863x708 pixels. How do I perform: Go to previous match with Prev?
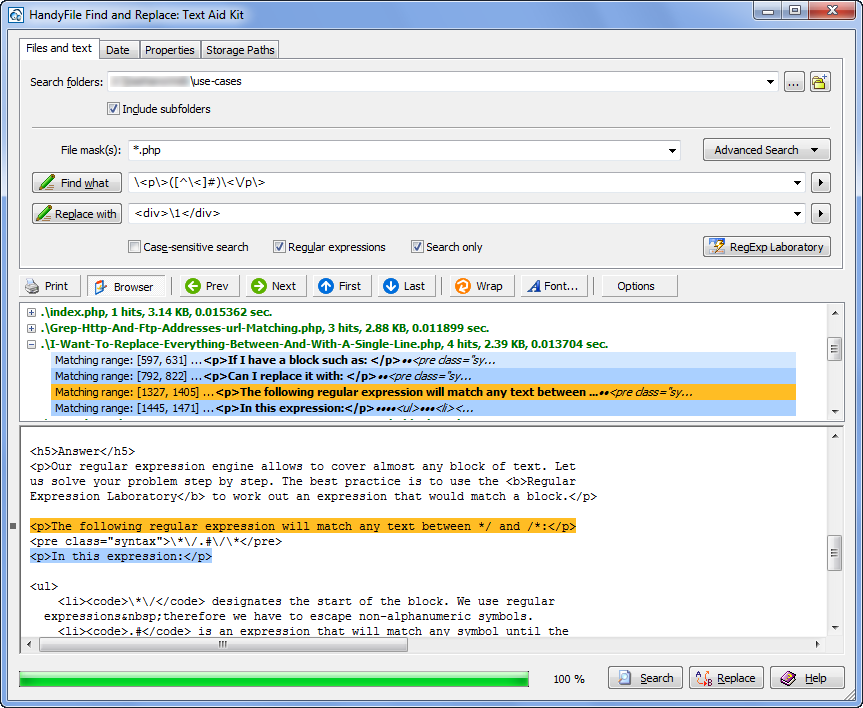pos(209,286)
